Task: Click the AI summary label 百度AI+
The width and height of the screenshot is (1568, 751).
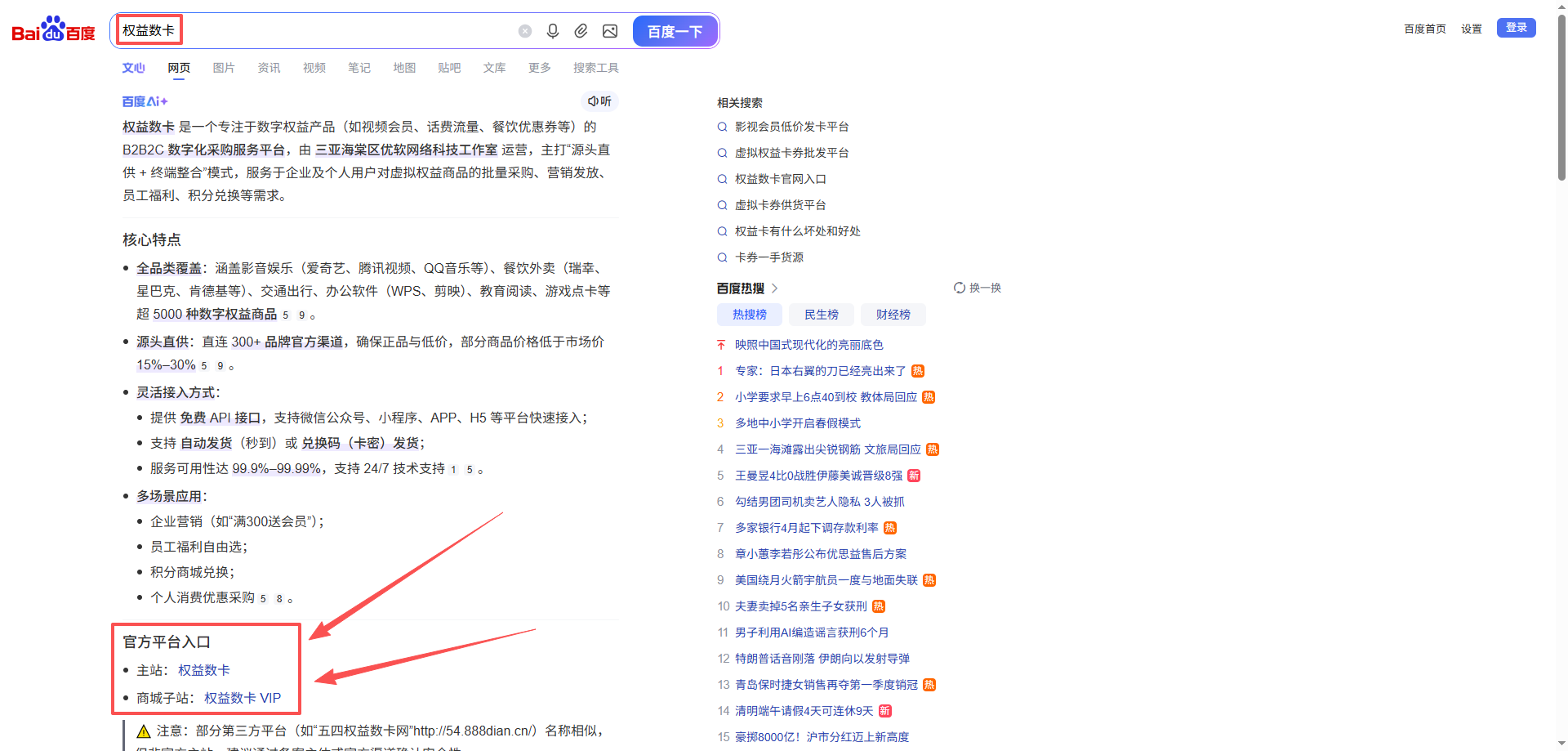Action: (144, 101)
